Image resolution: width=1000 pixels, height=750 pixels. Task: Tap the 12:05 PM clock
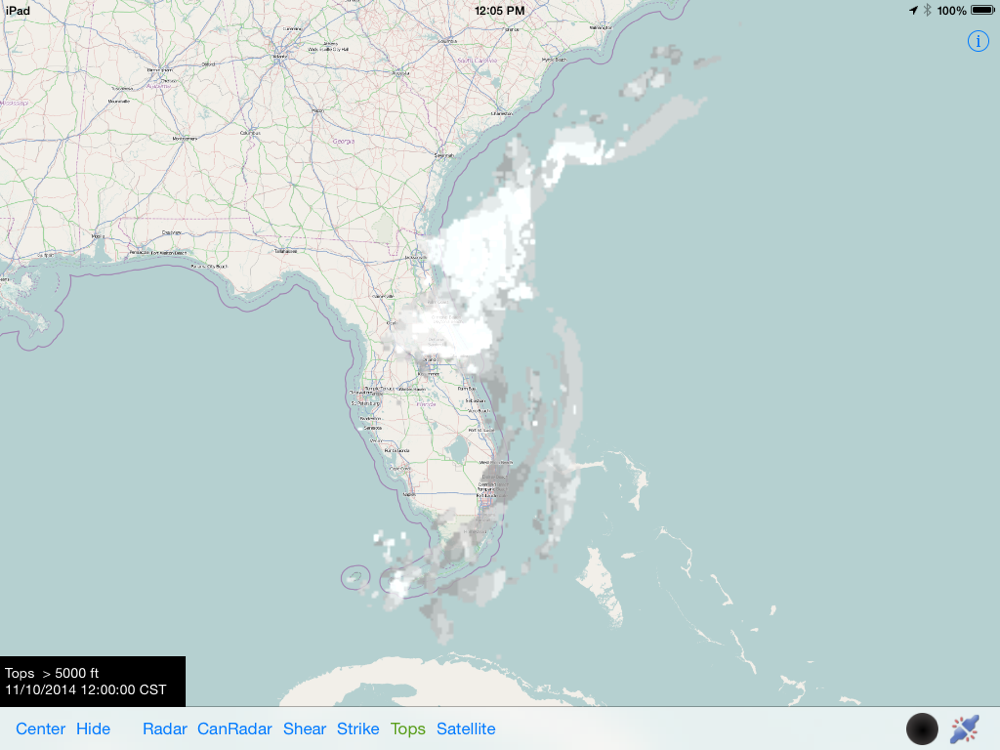[499, 10]
